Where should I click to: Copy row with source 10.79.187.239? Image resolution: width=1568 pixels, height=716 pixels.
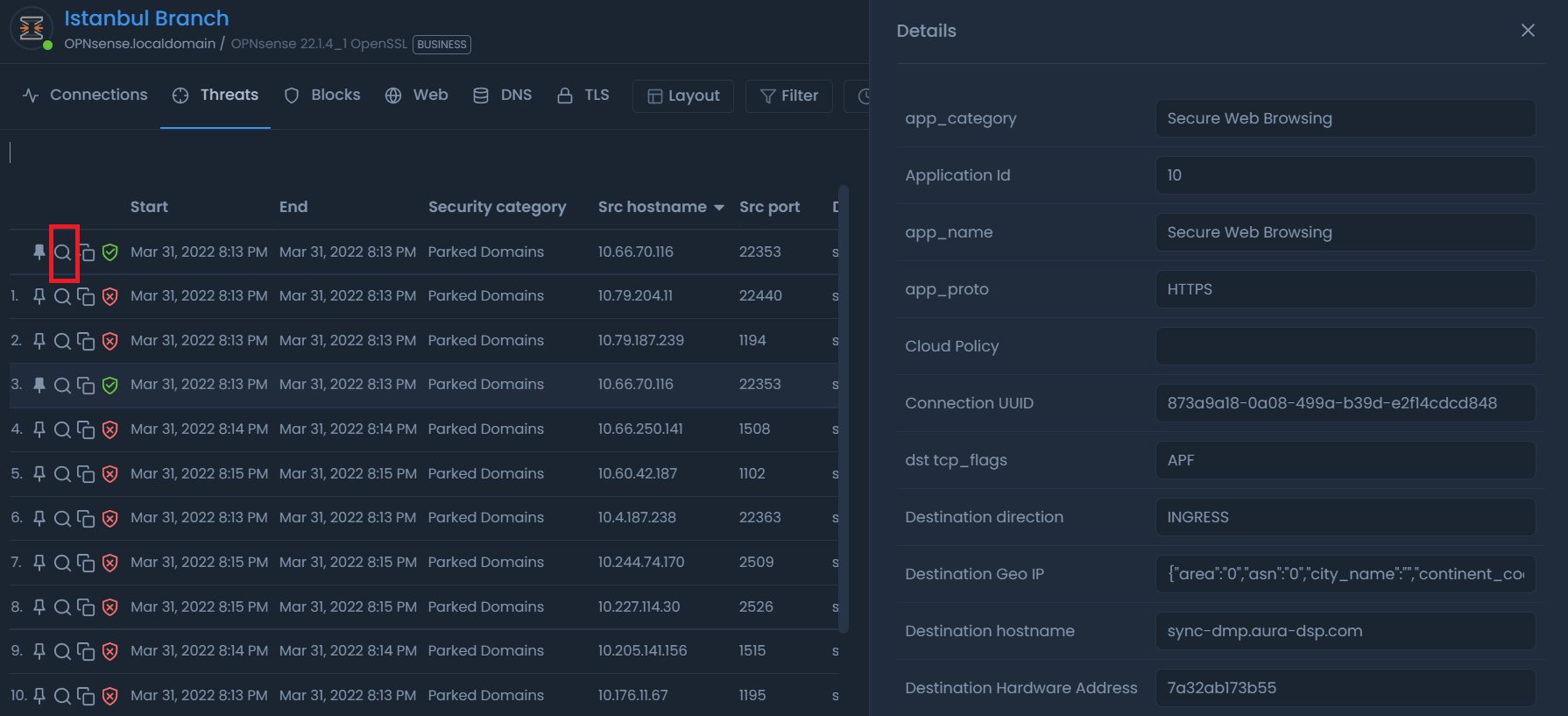click(86, 341)
